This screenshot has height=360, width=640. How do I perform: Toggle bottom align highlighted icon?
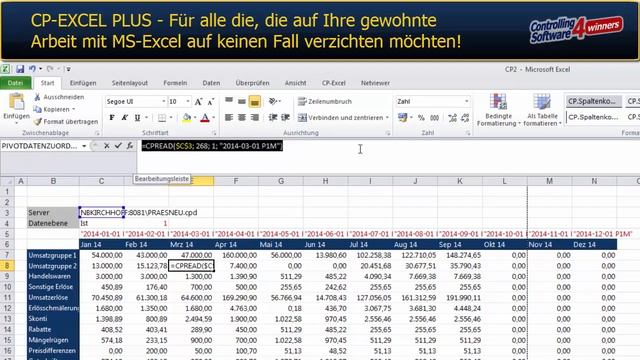255,101
